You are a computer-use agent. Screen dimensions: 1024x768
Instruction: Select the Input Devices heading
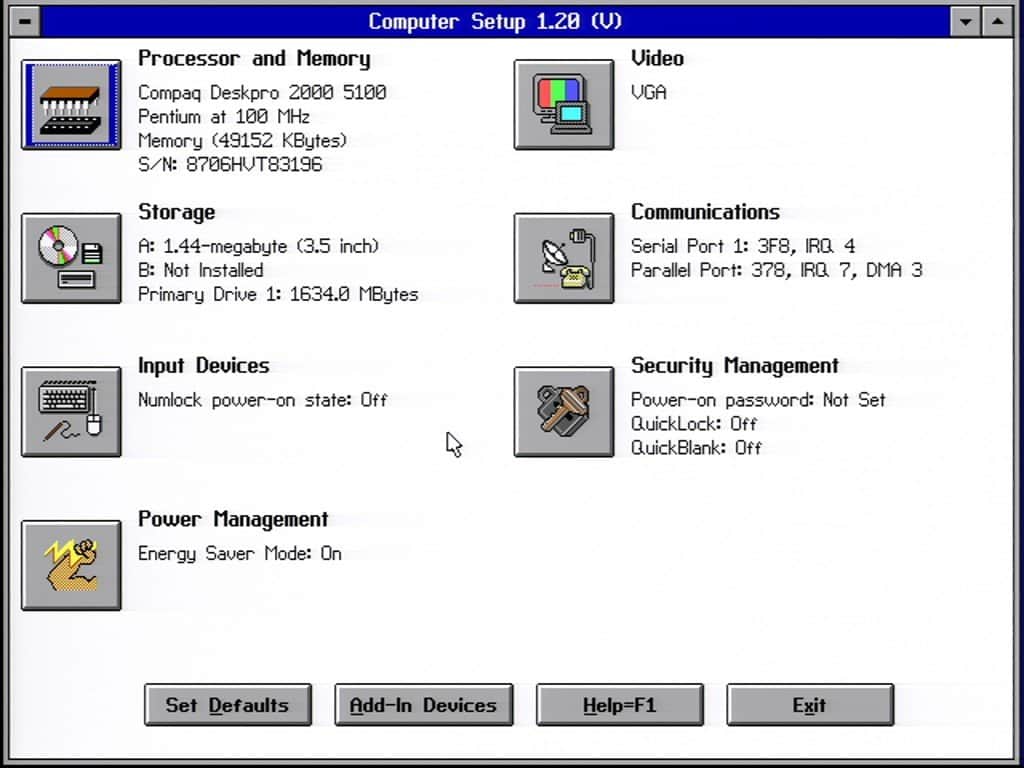203,366
